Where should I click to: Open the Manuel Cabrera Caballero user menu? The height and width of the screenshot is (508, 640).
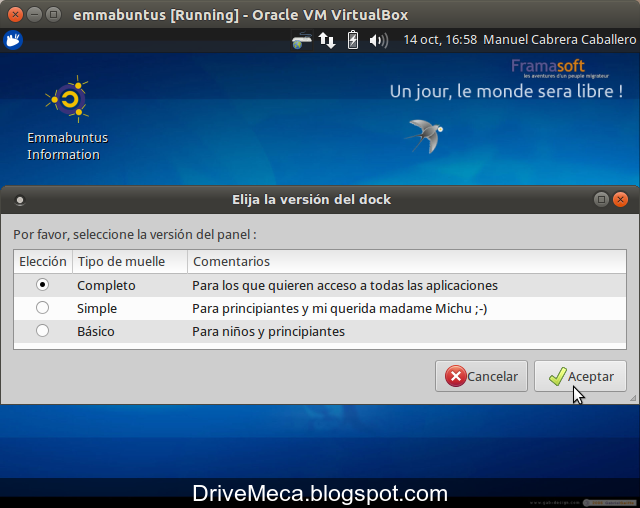tap(560, 40)
